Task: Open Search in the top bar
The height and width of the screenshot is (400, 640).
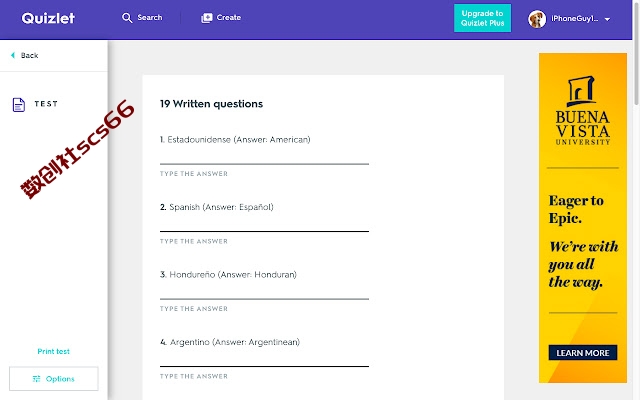Action: point(142,18)
